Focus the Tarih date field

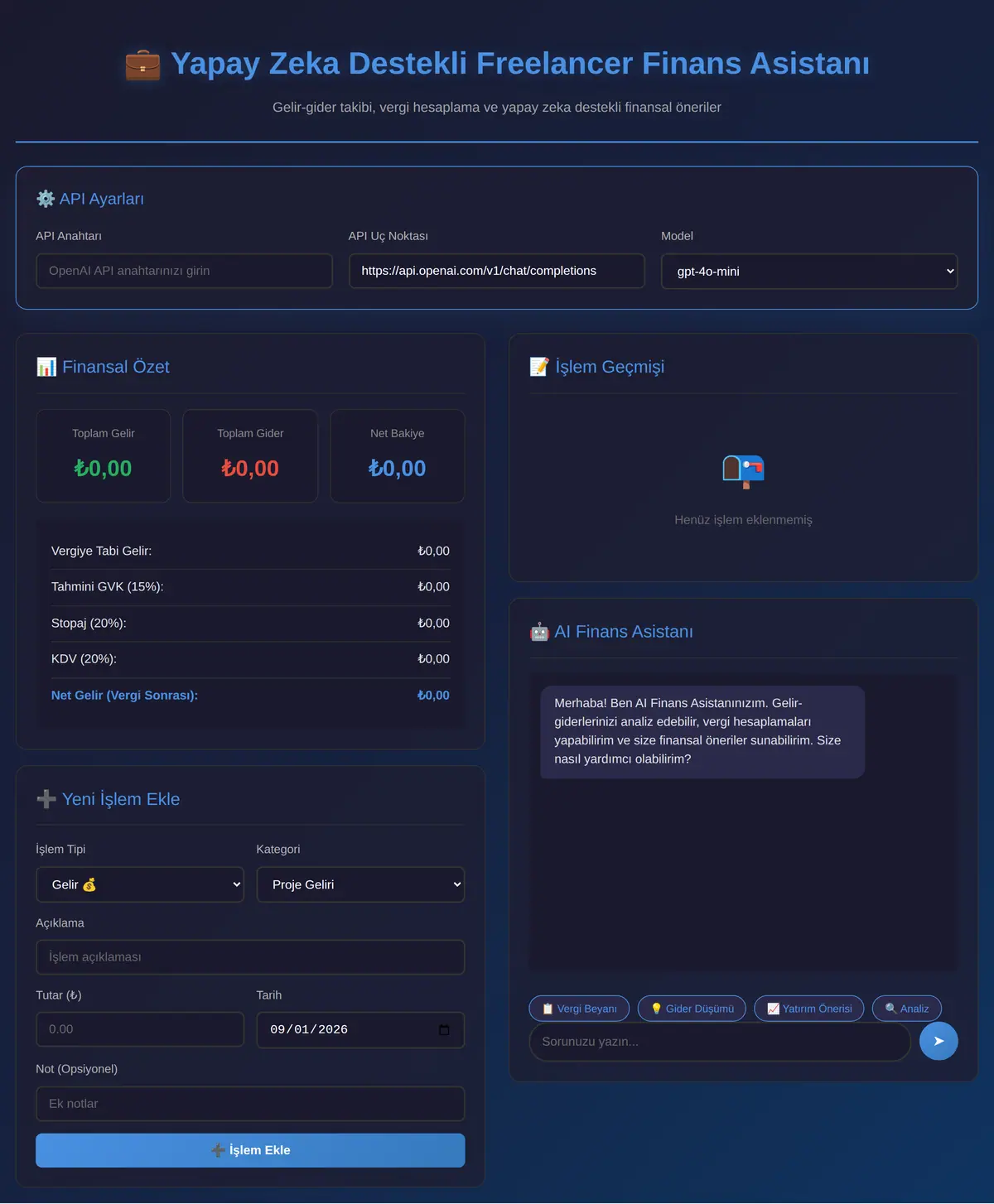360,1030
